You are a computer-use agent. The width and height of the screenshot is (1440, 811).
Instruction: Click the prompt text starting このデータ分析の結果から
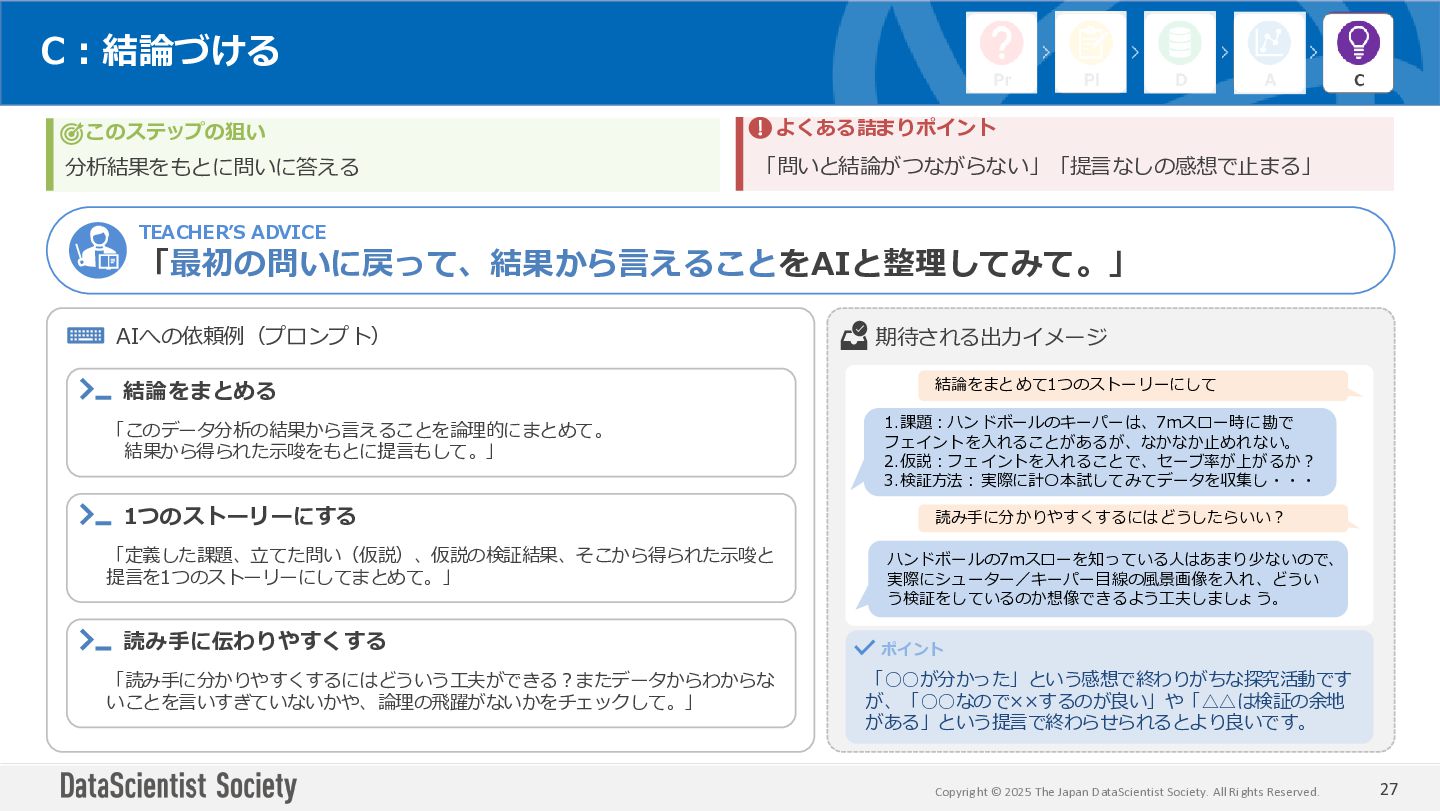coord(358,441)
